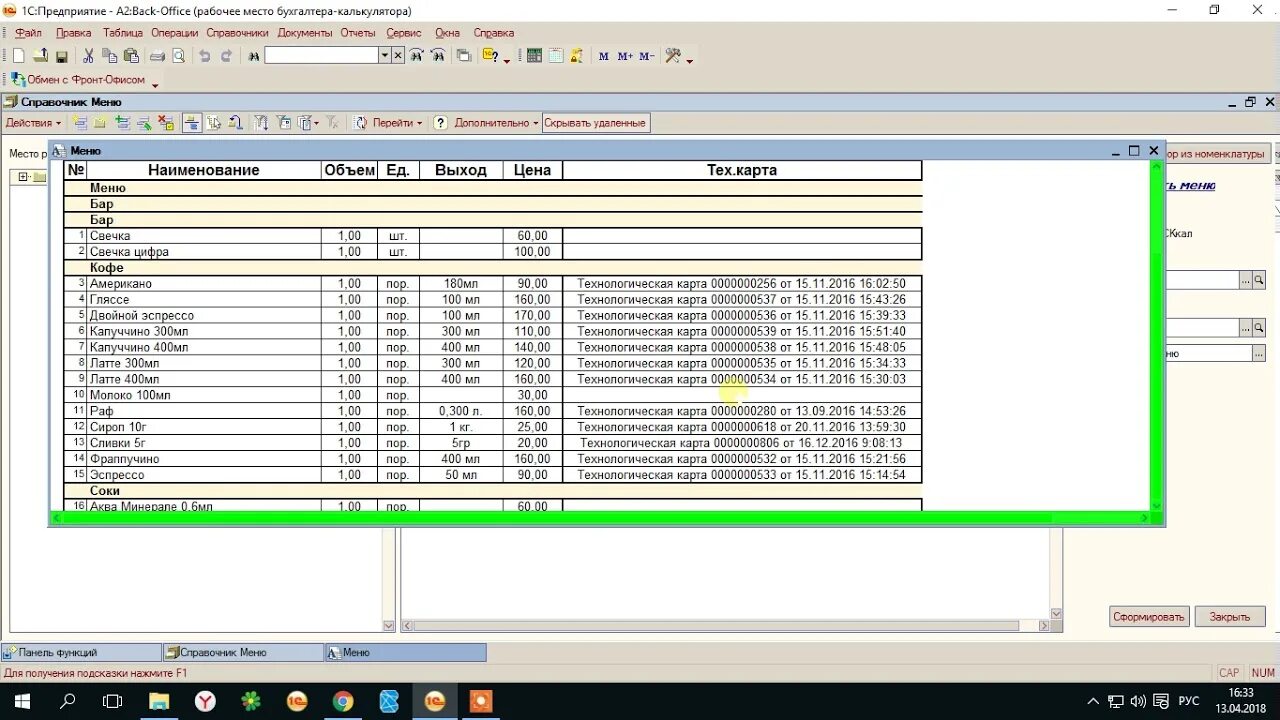Screen dimensions: 1280x720
Task: Click the Закрыть button
Action: (x=1229, y=616)
